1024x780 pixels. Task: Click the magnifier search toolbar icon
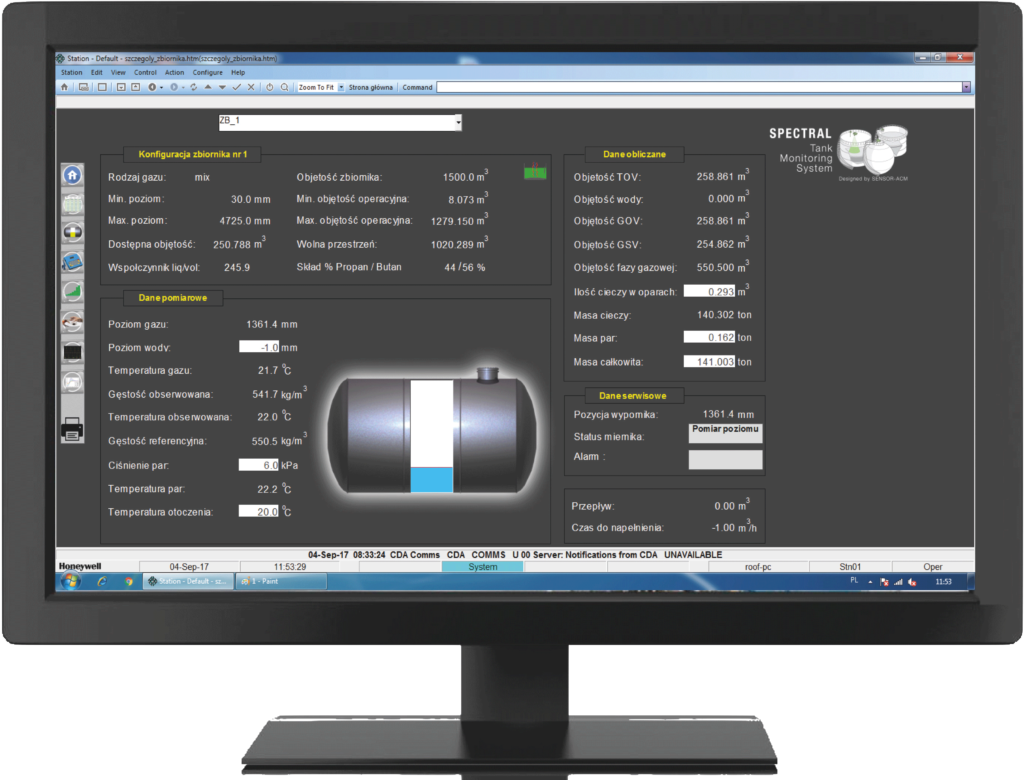click(x=285, y=87)
